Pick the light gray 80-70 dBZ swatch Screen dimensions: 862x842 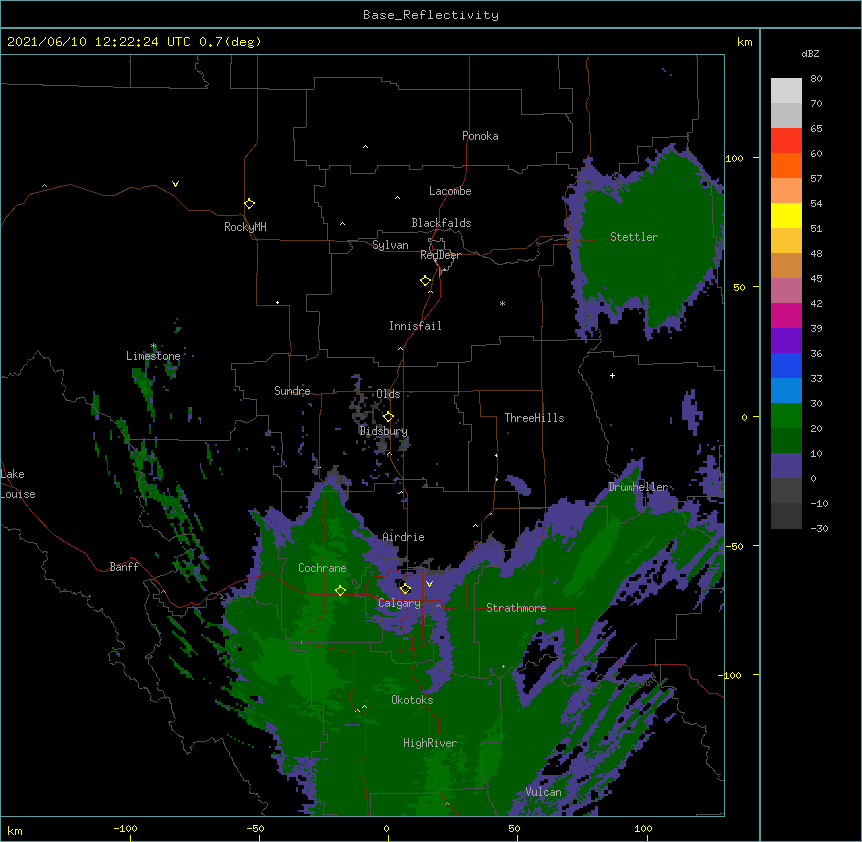point(786,91)
